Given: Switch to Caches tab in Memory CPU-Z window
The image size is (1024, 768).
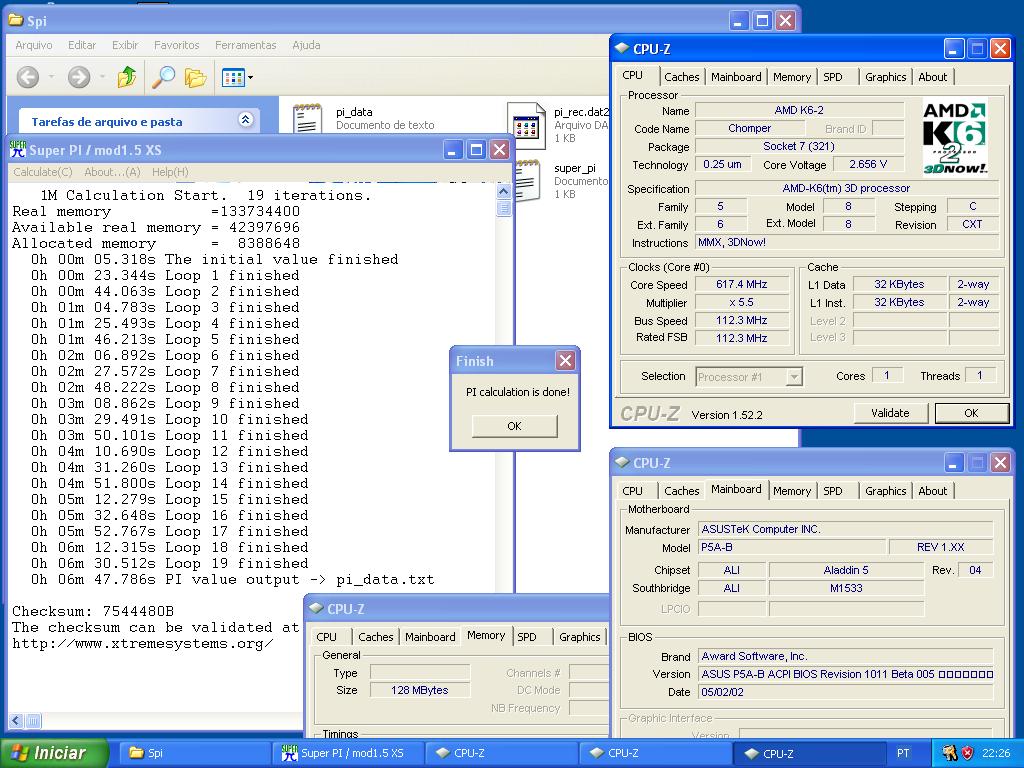Looking at the screenshot, I should [x=376, y=637].
